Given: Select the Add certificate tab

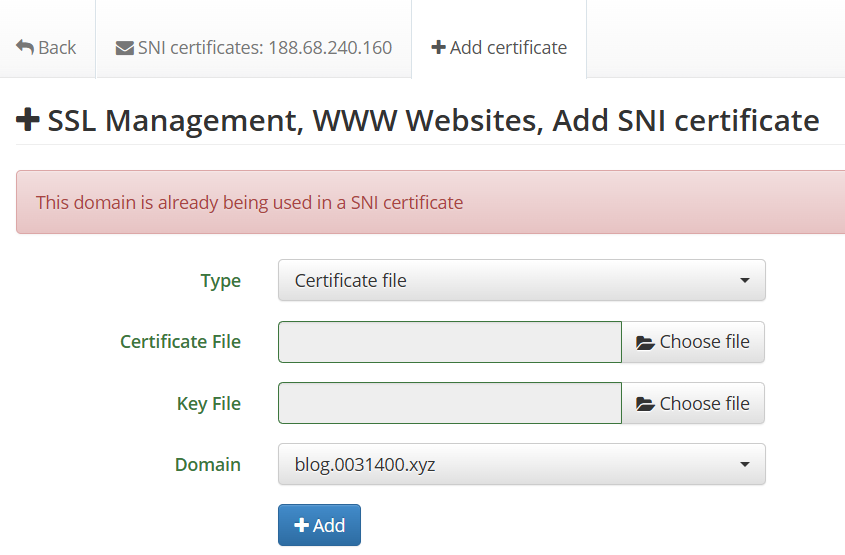Looking at the screenshot, I should coord(499,47).
